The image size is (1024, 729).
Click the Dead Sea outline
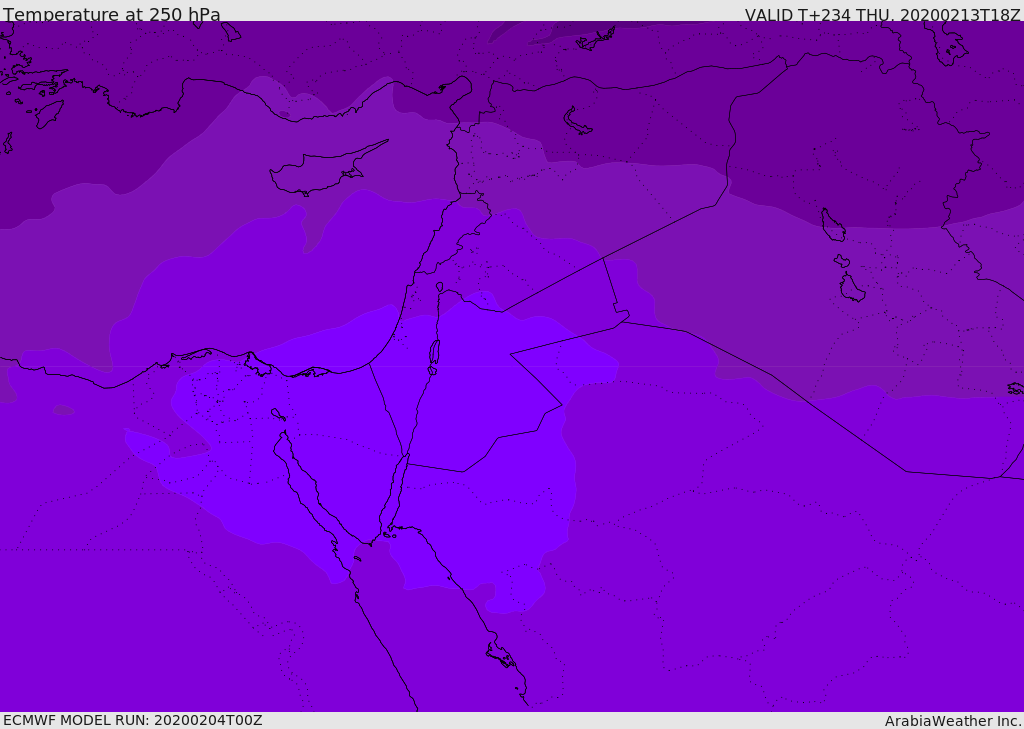point(434,354)
